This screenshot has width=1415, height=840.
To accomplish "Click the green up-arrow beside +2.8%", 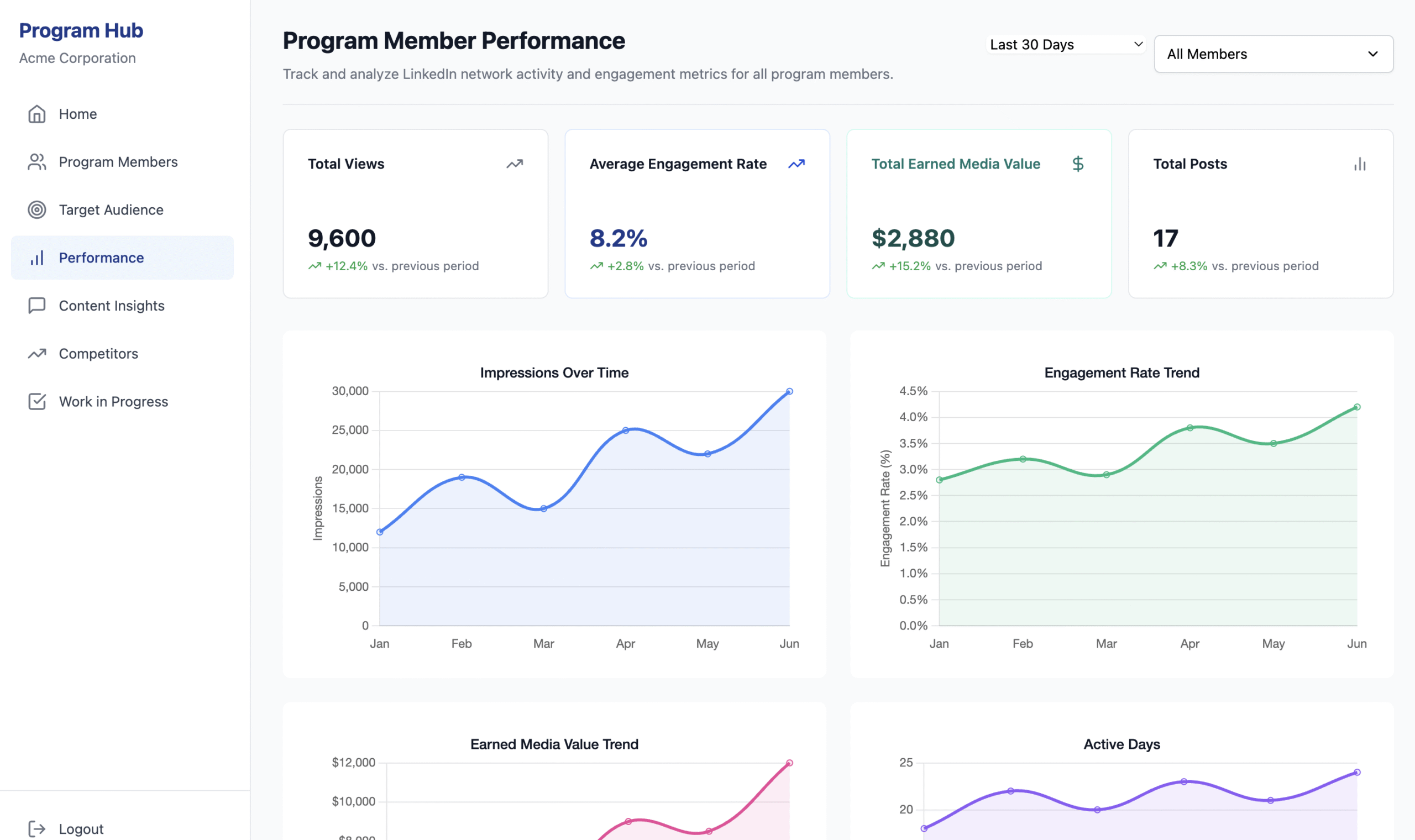I will tap(596, 266).
